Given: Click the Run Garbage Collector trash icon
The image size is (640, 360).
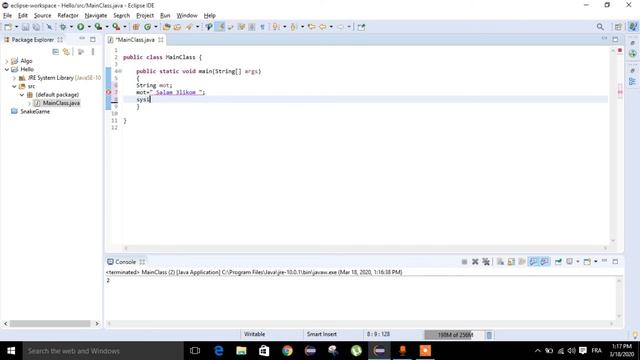Looking at the screenshot, I should pyautogui.click(x=489, y=335).
